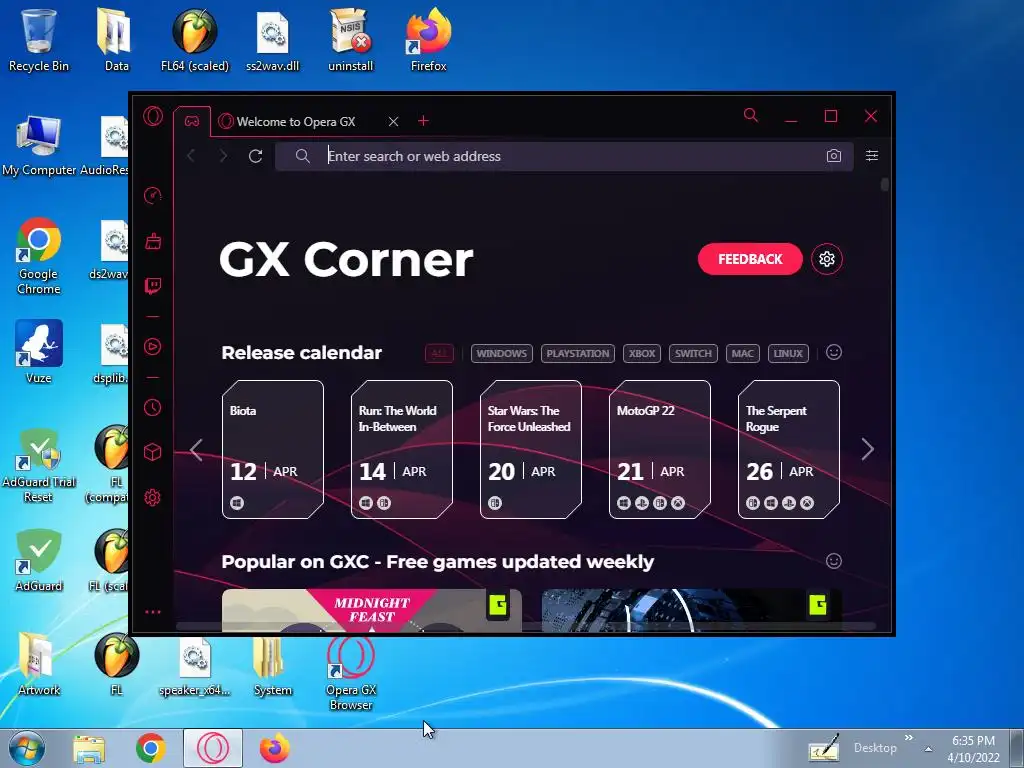Select the Firefox desktop shortcut
1024x768 pixels.
pyautogui.click(x=428, y=39)
